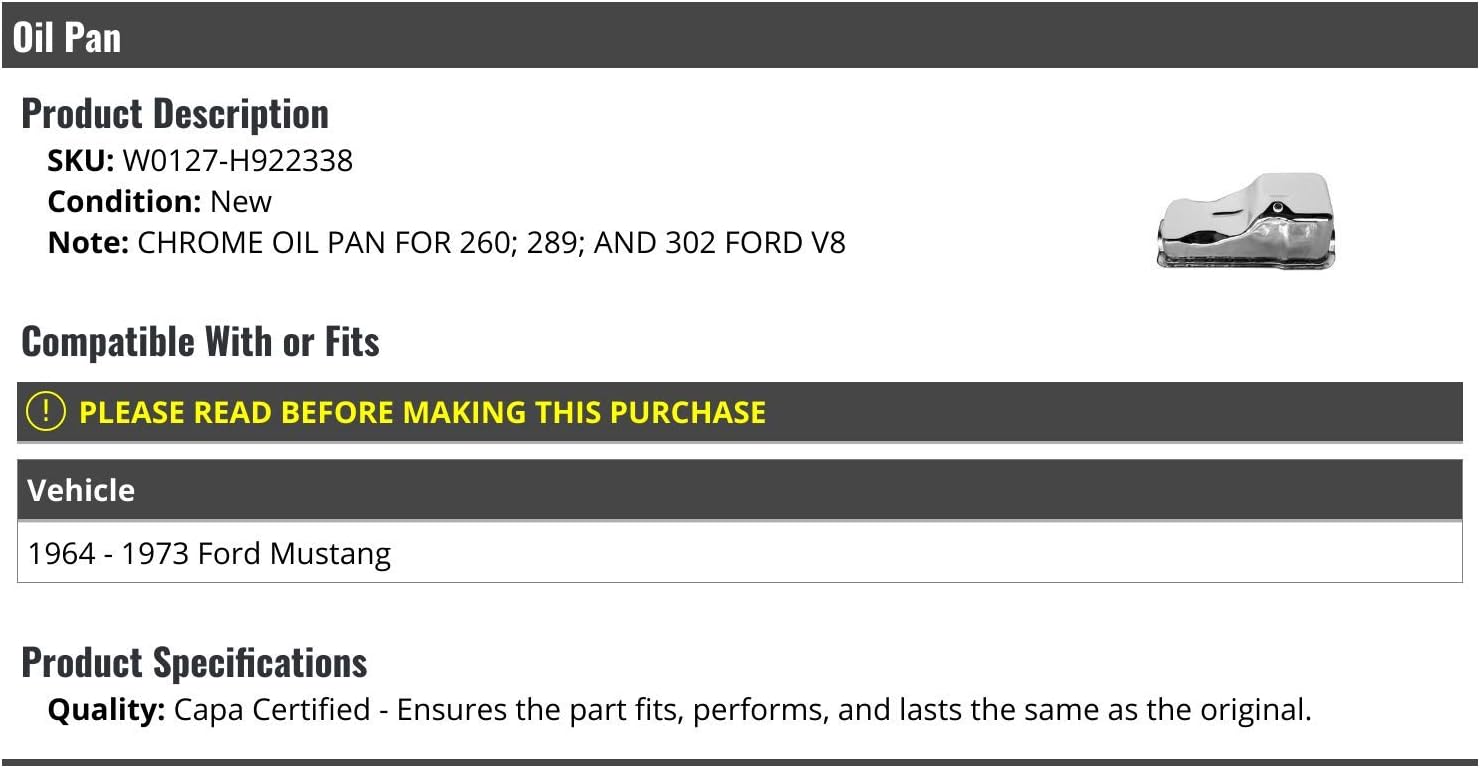Click the Compatible With or Fits heading
Screen dimensions: 1480x768
[x=200, y=341]
